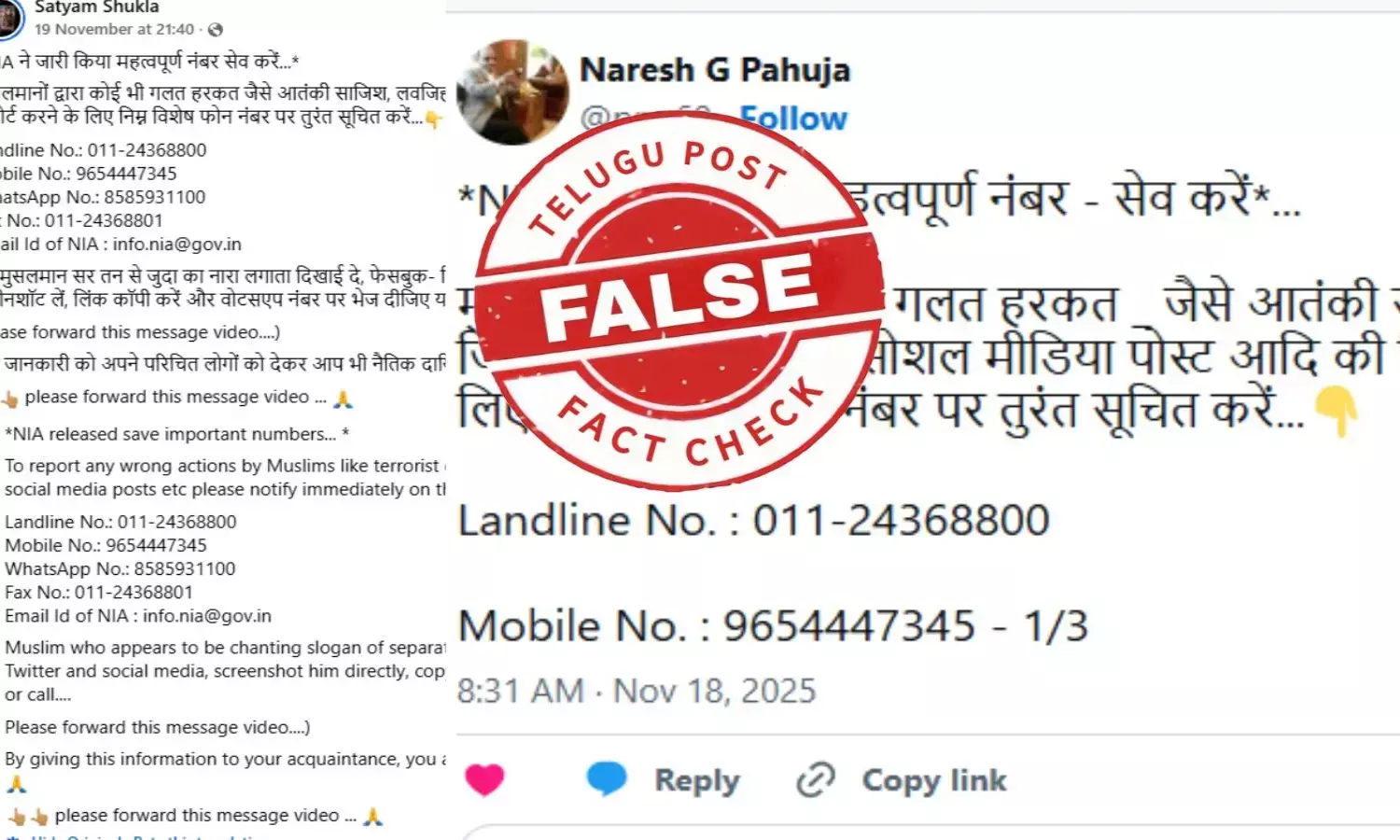The height and width of the screenshot is (840, 1400).
Task: Click the Copy link button text
Action: (x=934, y=779)
